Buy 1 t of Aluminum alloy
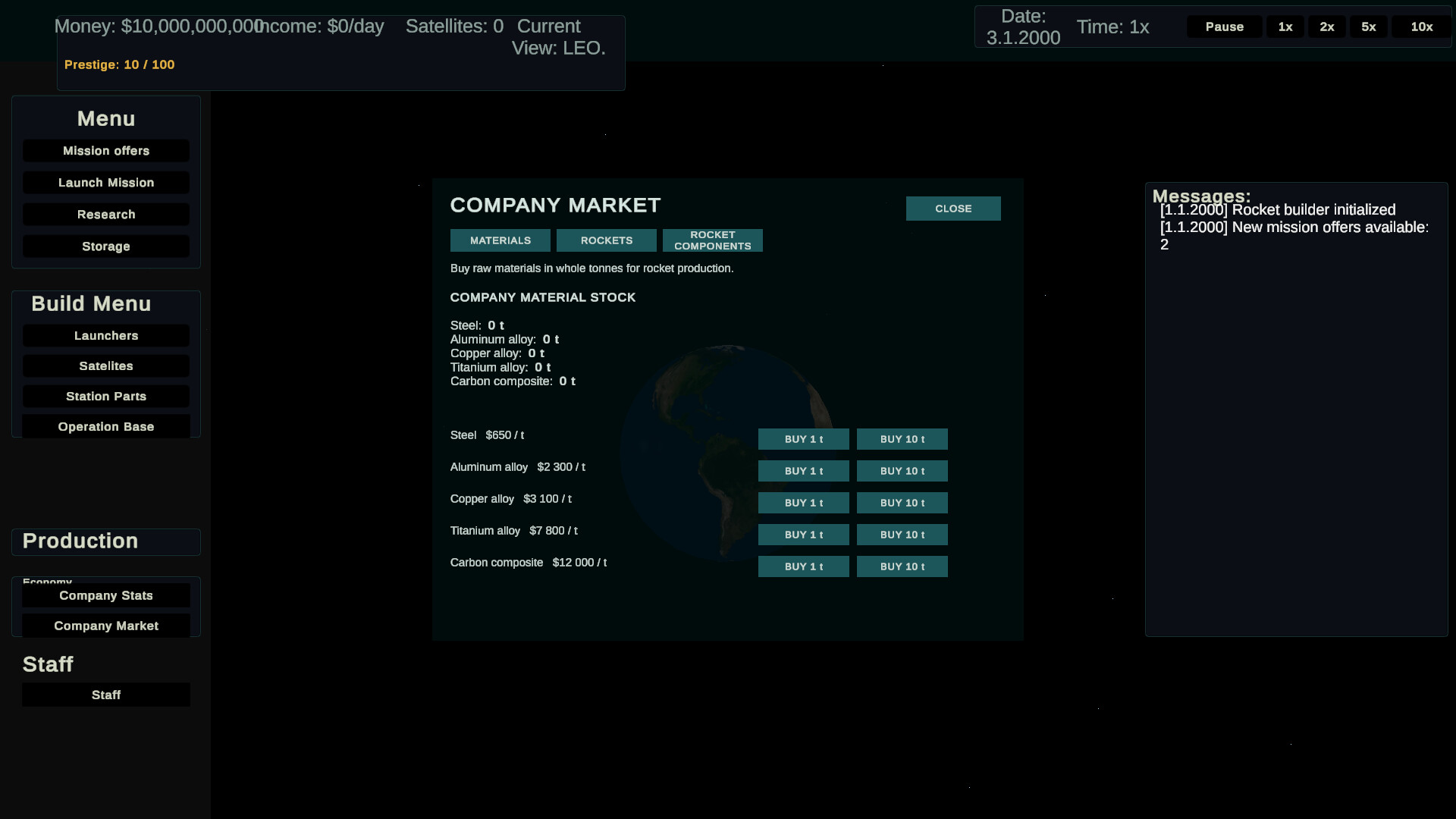This screenshot has height=819, width=1456. point(804,471)
